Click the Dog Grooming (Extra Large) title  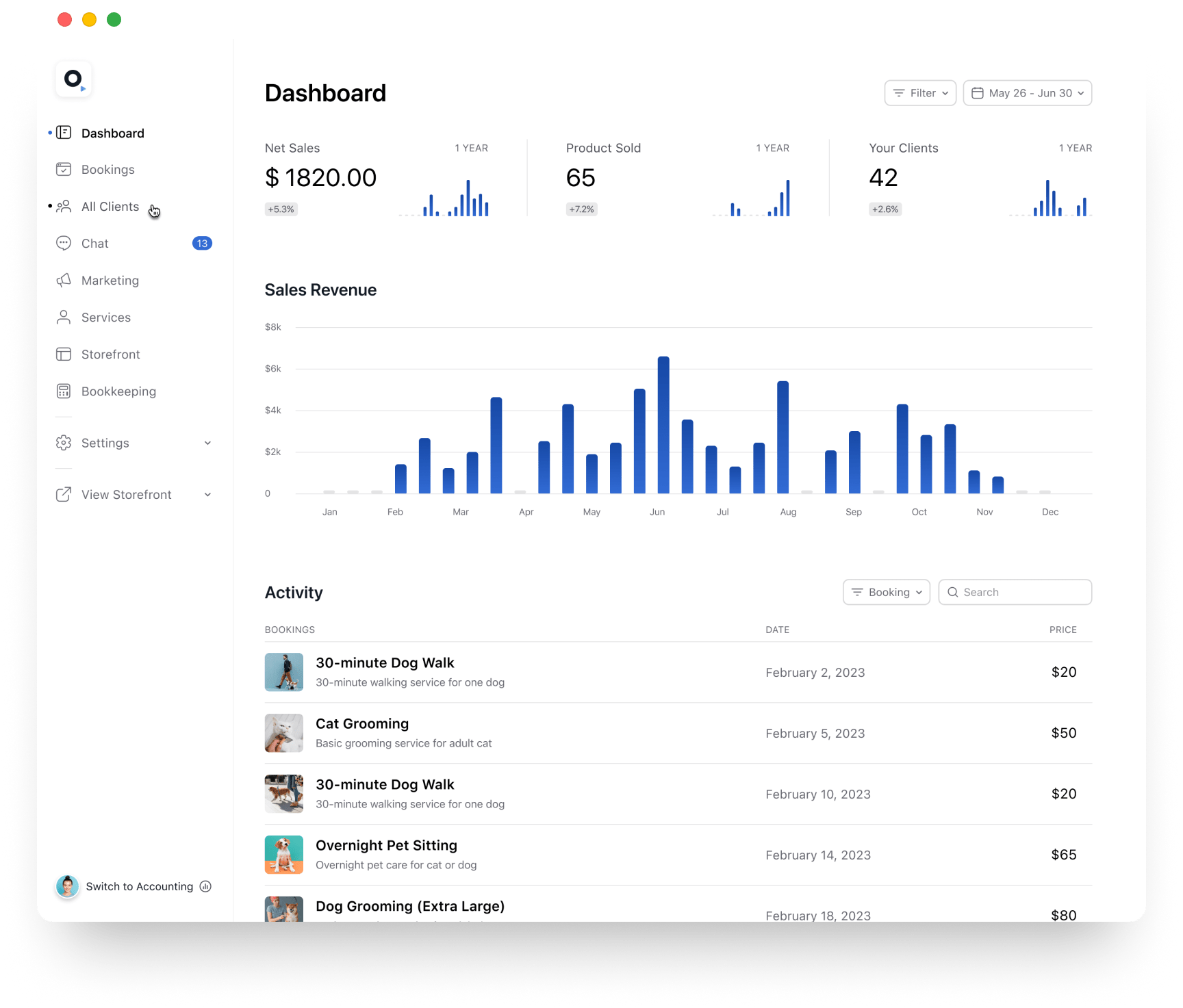(x=410, y=906)
